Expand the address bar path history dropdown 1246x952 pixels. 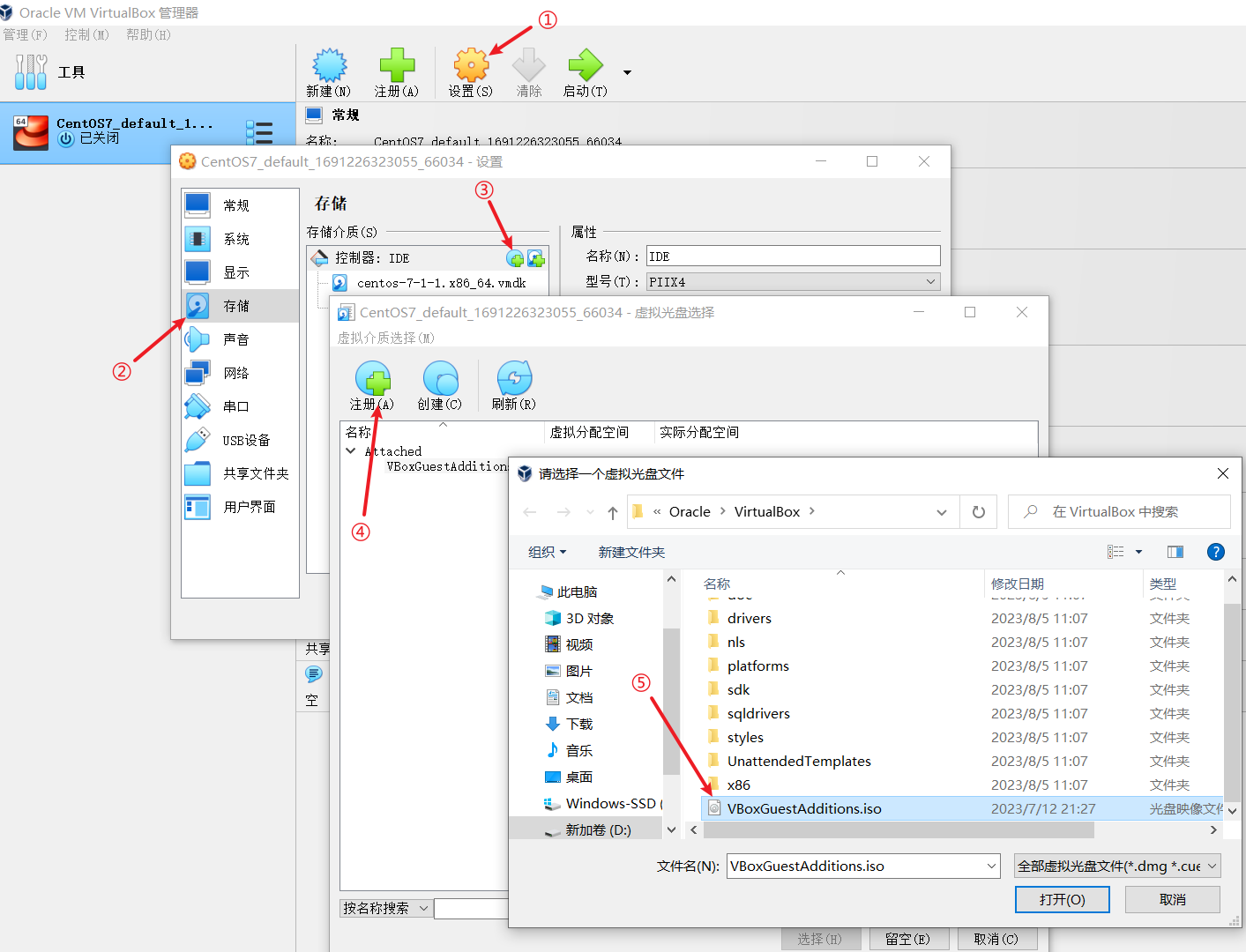(942, 512)
